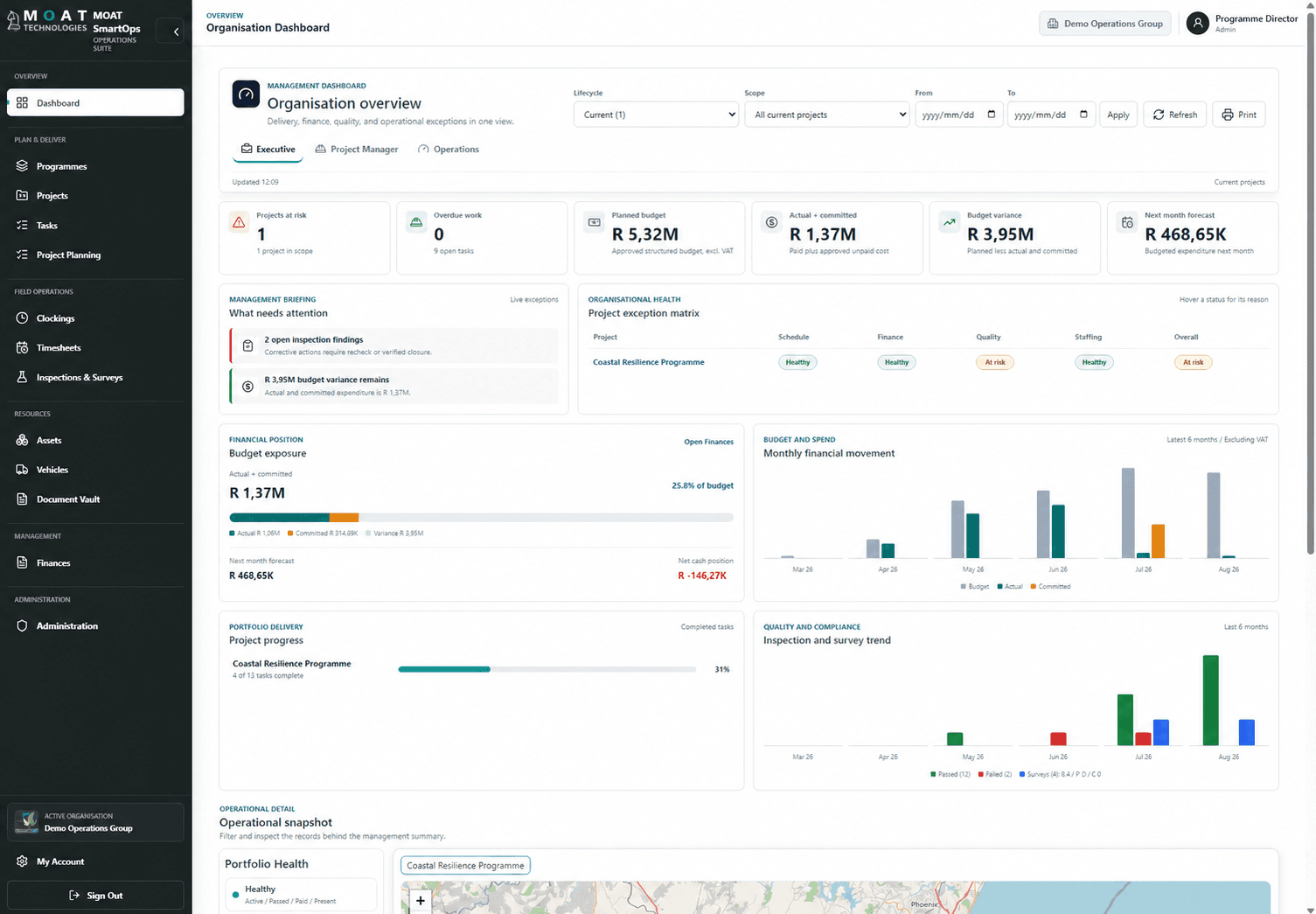Click the 'R -146,27K' net cash value
Viewport: 1316px width, 914px height.
point(702,576)
